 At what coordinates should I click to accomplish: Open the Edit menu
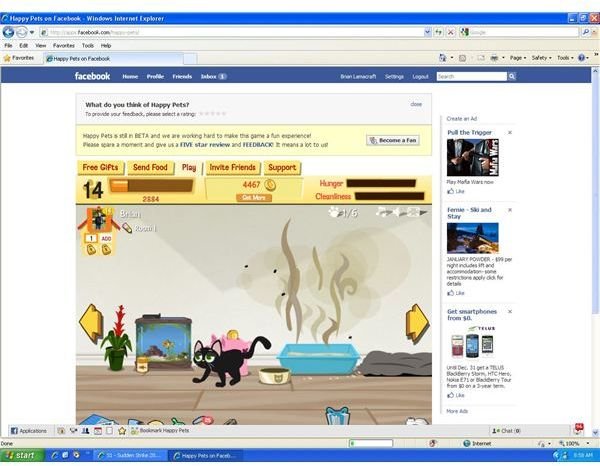(24, 46)
